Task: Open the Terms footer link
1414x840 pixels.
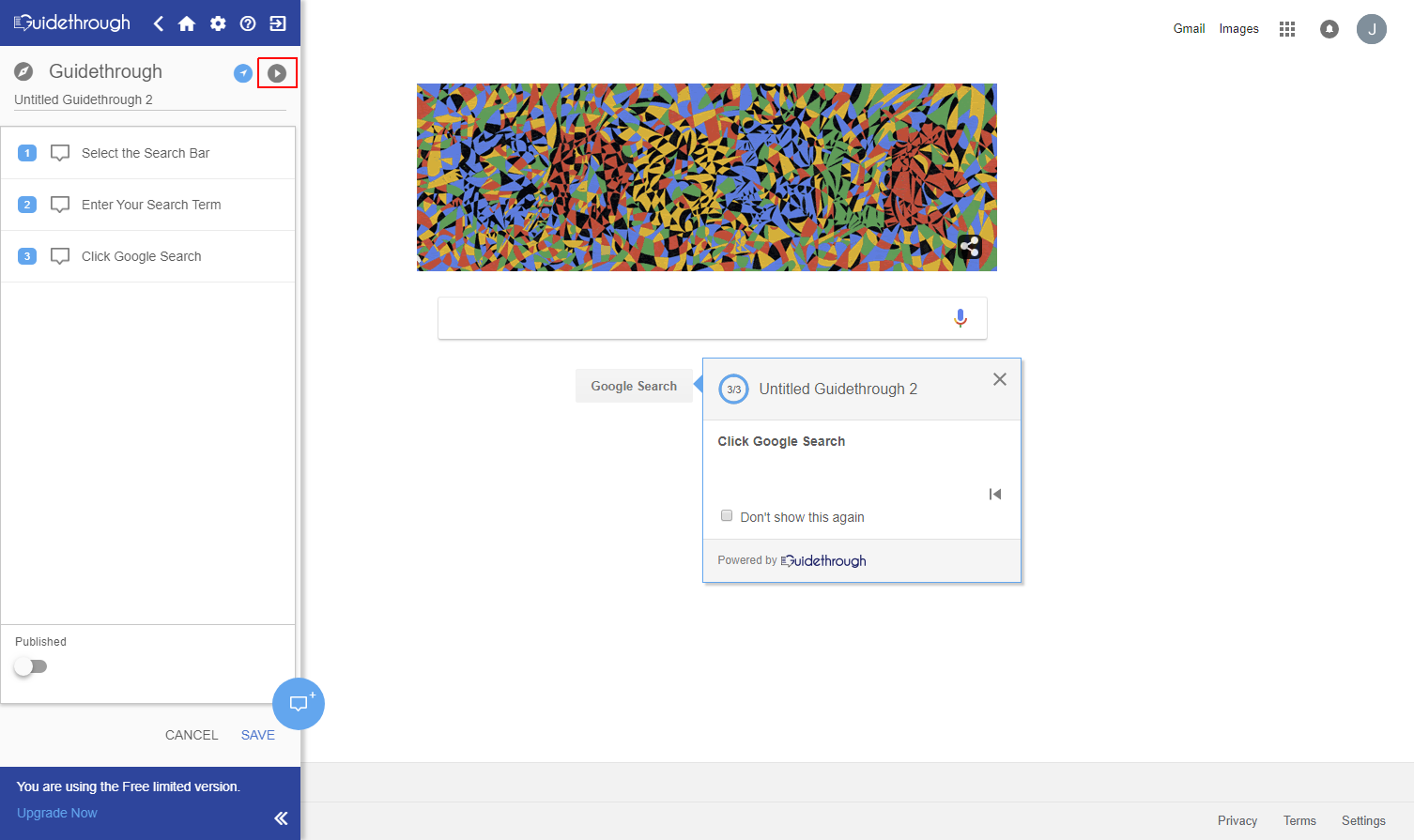Action: 1299,820
